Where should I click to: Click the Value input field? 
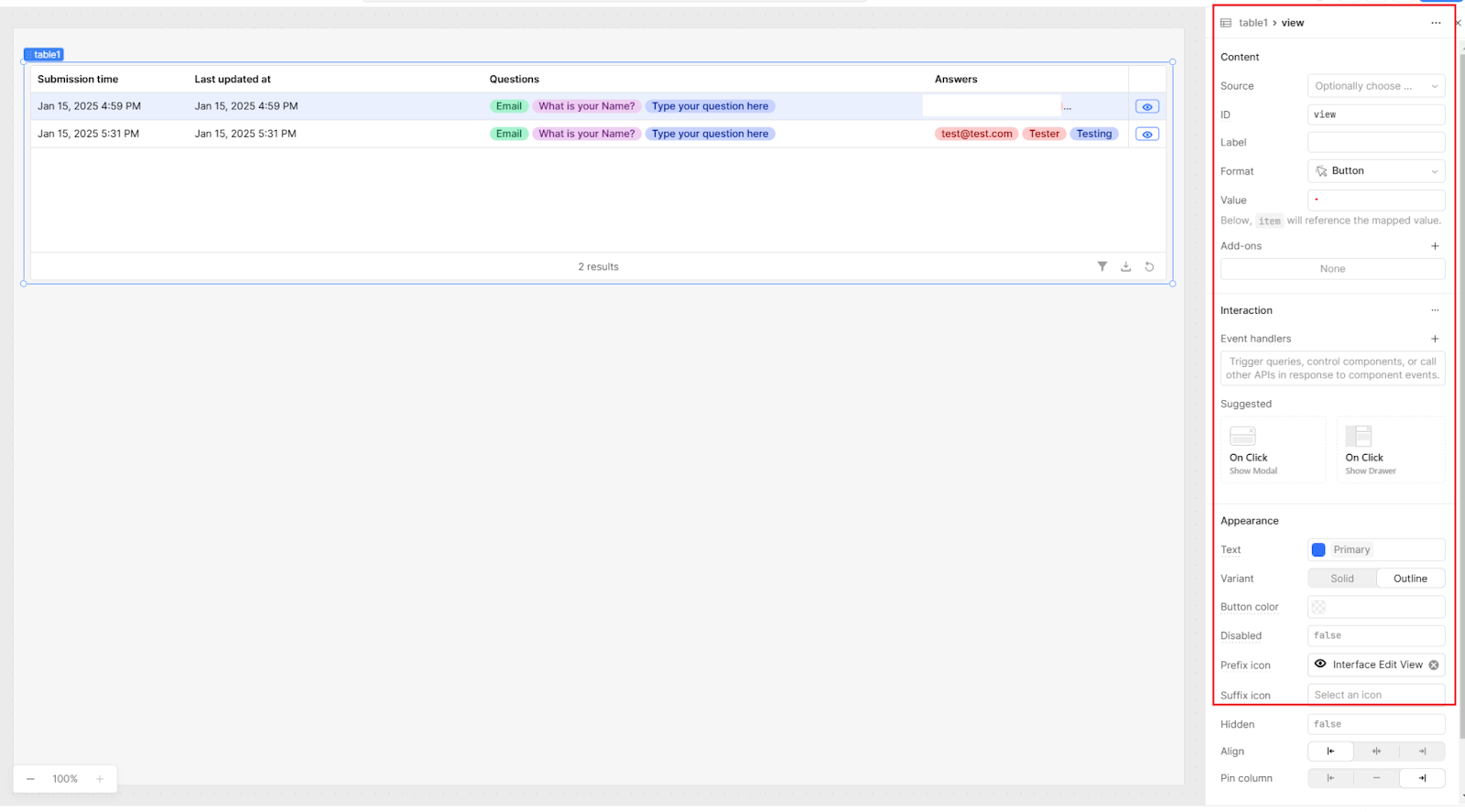click(1376, 200)
